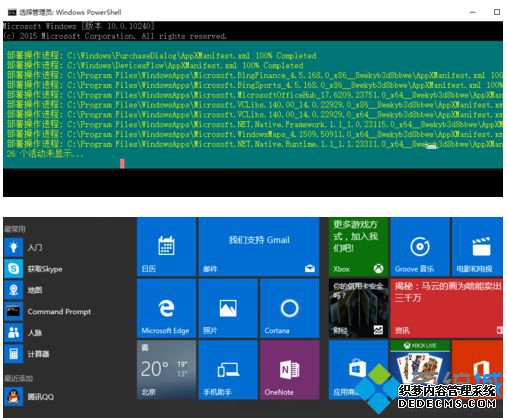Click the 腾讯QQ label text
507x418 pixels.
41,397
